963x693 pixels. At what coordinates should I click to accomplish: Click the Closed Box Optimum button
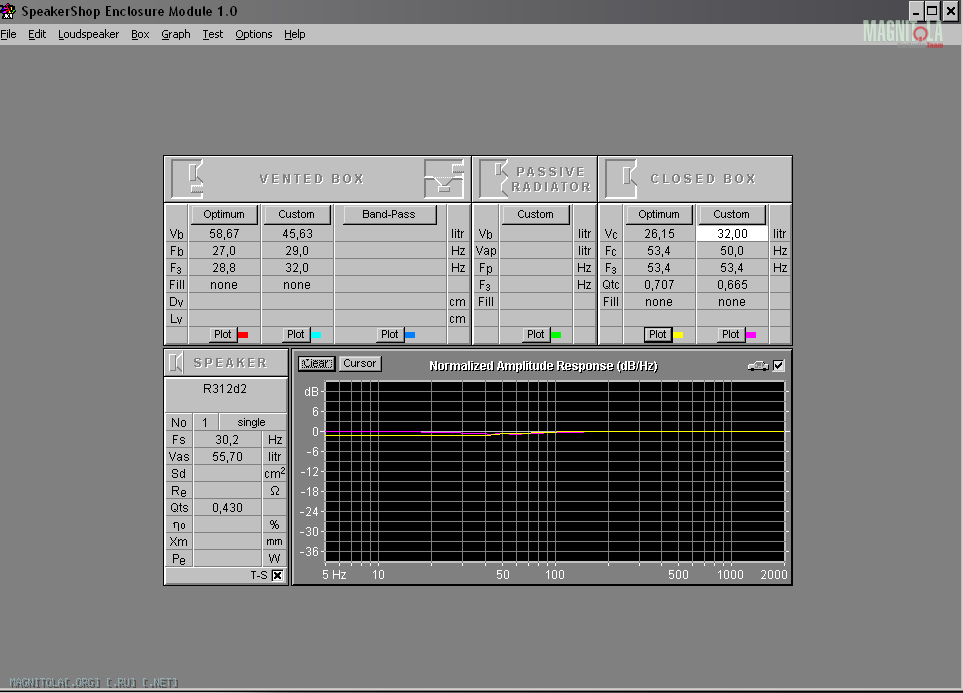659,214
